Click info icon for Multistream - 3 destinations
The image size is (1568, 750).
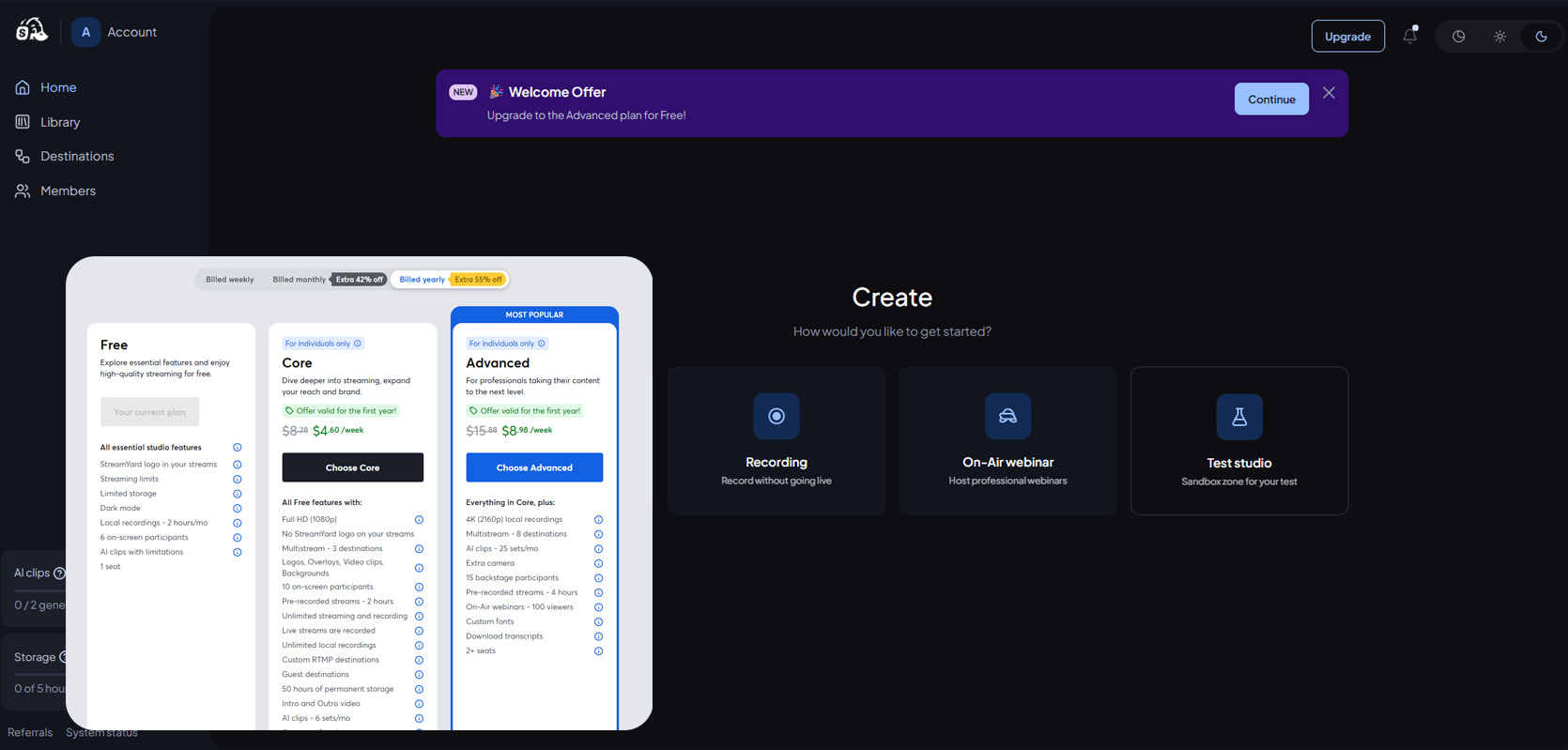(420, 549)
